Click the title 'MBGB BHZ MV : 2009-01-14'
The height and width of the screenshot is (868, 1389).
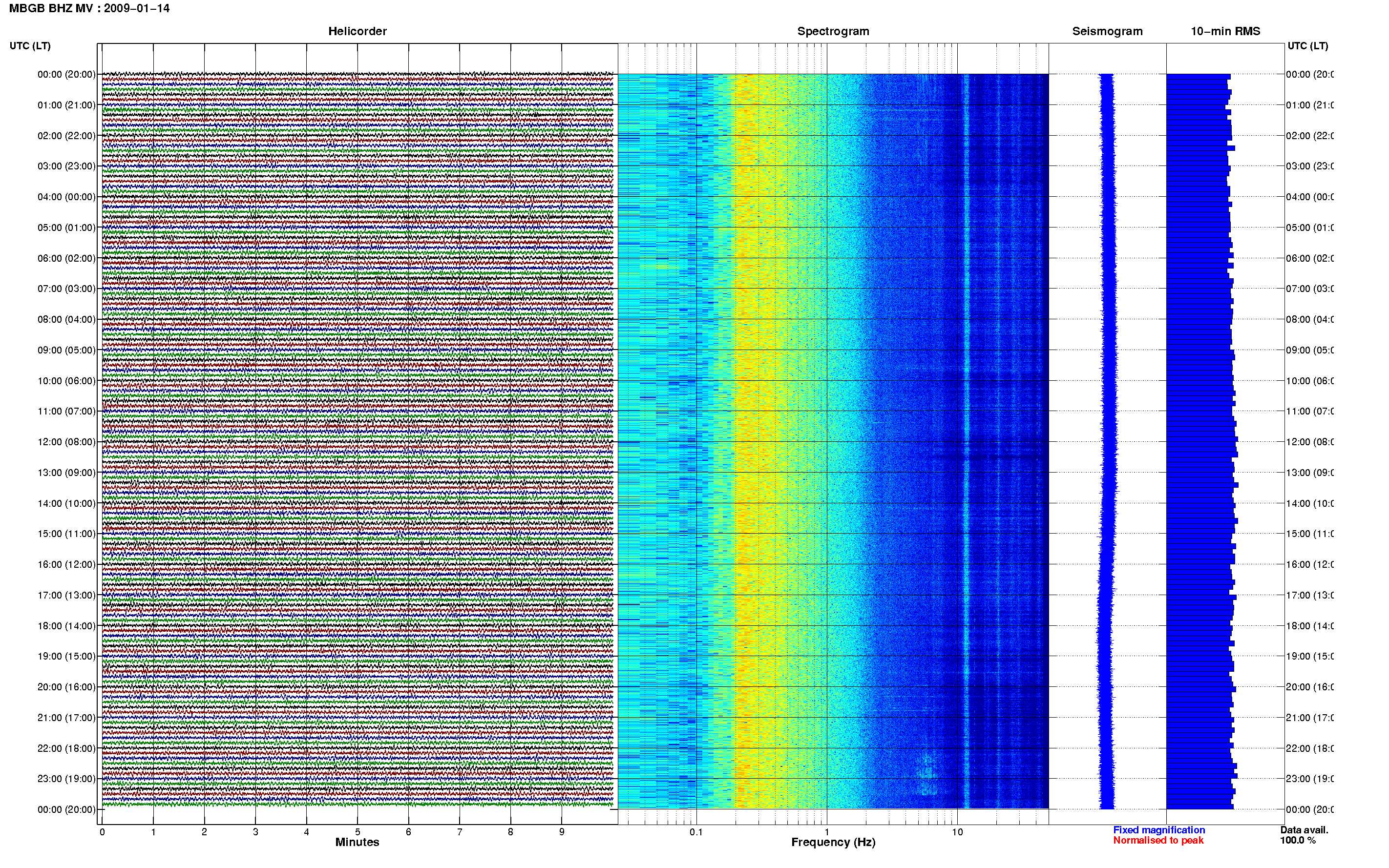(89, 9)
